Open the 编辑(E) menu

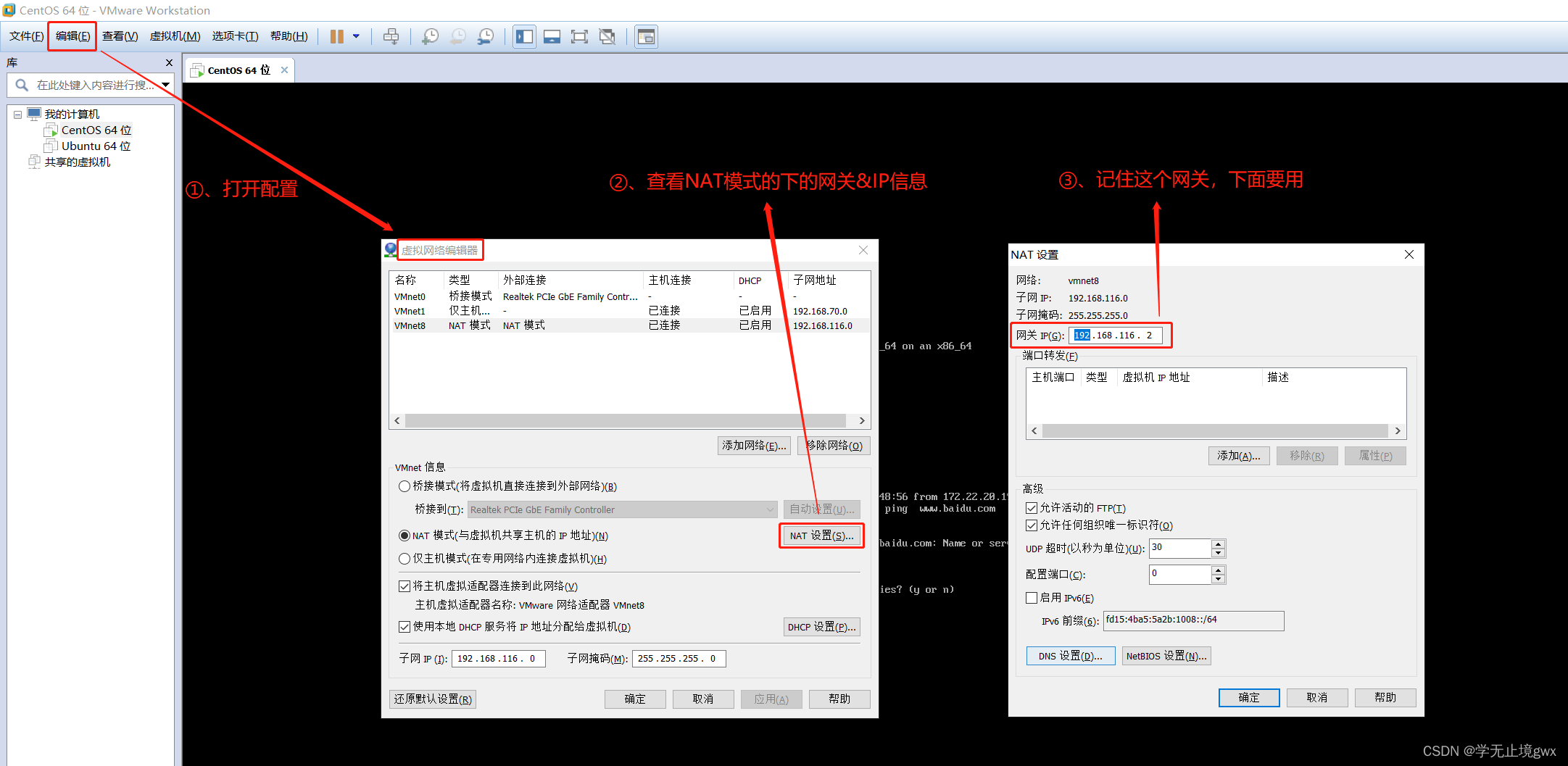[72, 36]
